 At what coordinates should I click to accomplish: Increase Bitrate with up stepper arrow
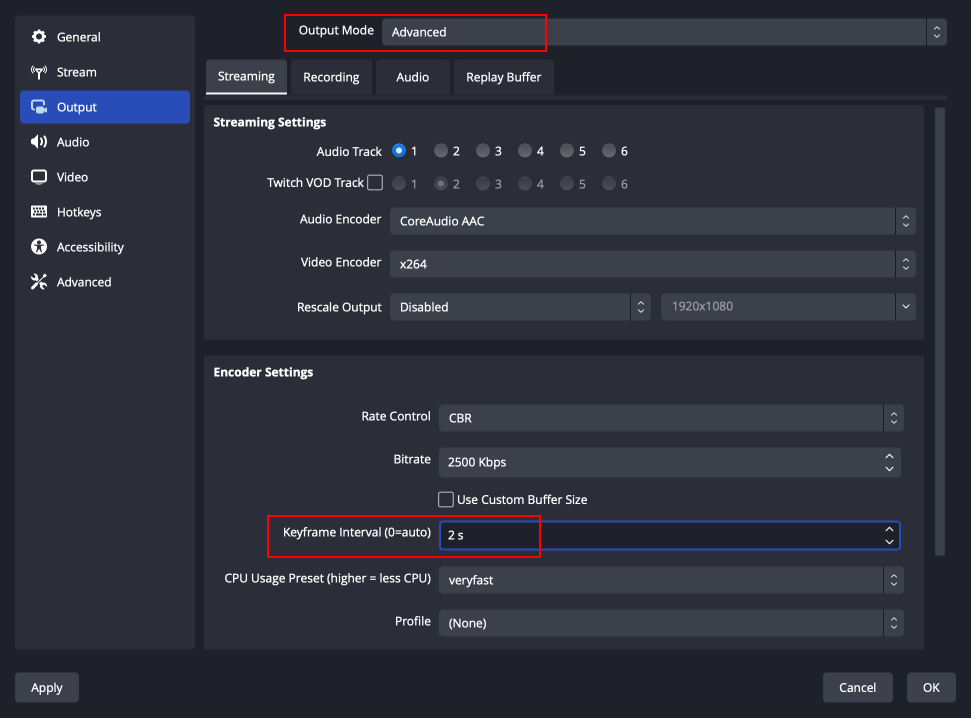(x=889, y=456)
